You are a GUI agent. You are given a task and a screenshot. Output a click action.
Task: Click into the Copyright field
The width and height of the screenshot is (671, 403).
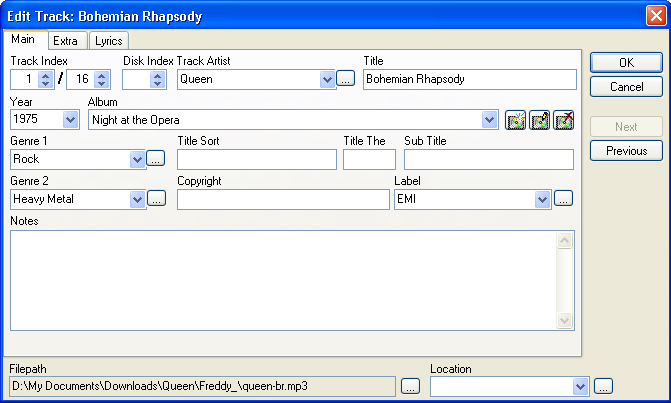[283, 199]
